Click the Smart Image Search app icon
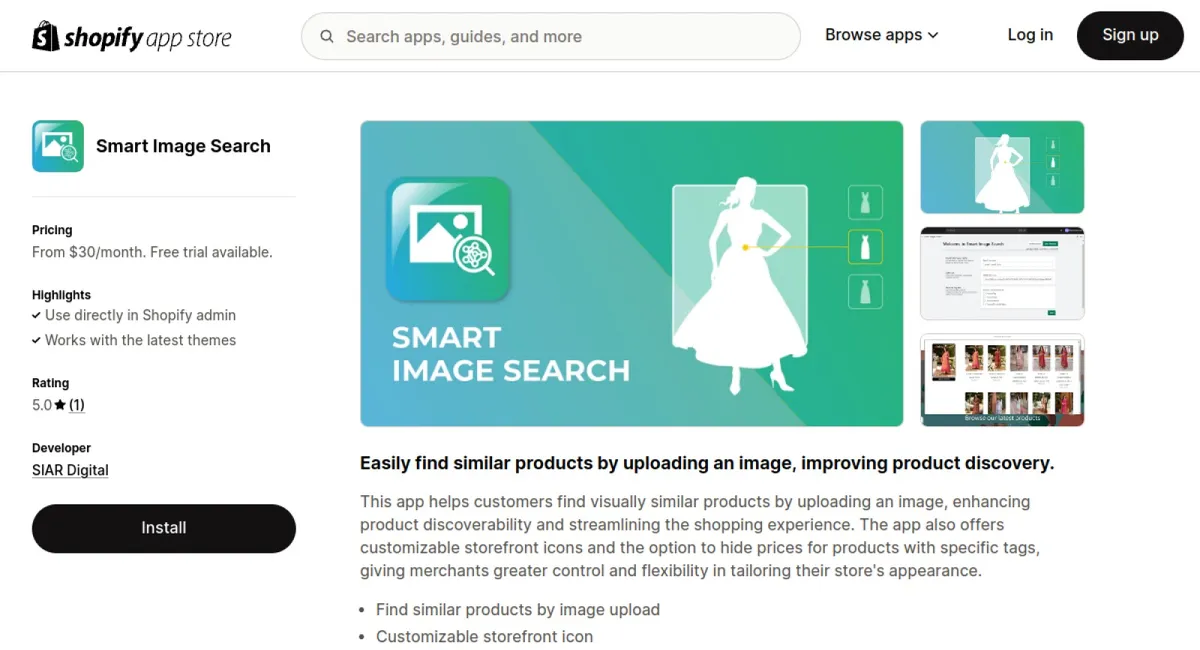Viewport: 1200px width, 650px height. coord(58,146)
